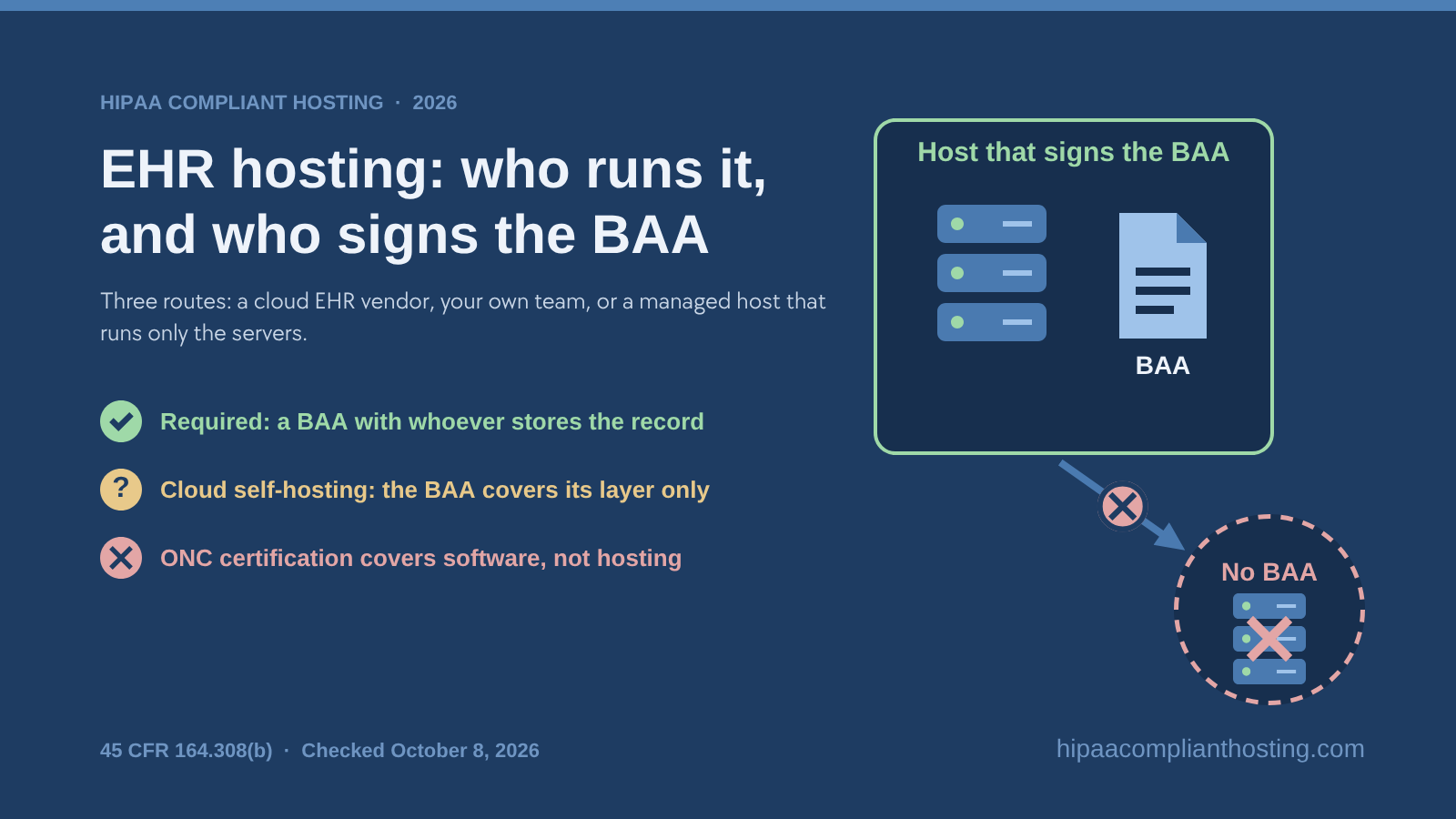Click the '2026' year in the header

(x=435, y=103)
